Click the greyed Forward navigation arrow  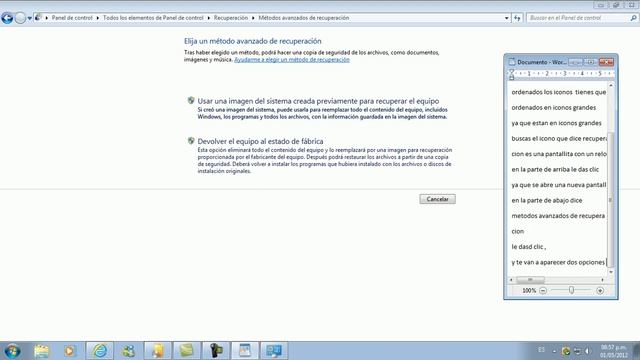point(20,18)
